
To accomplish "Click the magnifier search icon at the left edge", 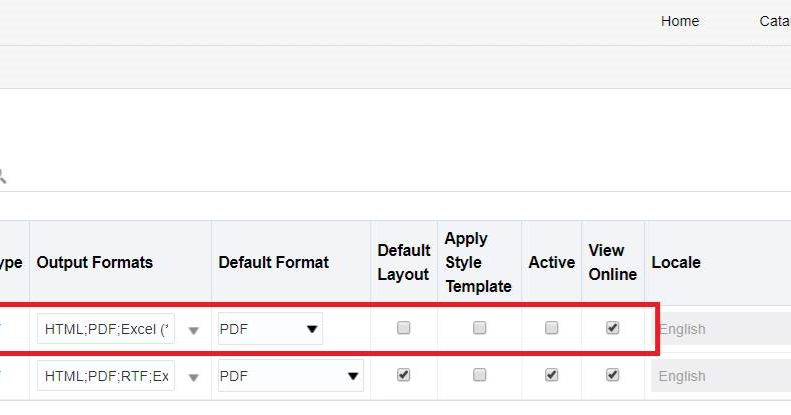I will click(x=3, y=176).
